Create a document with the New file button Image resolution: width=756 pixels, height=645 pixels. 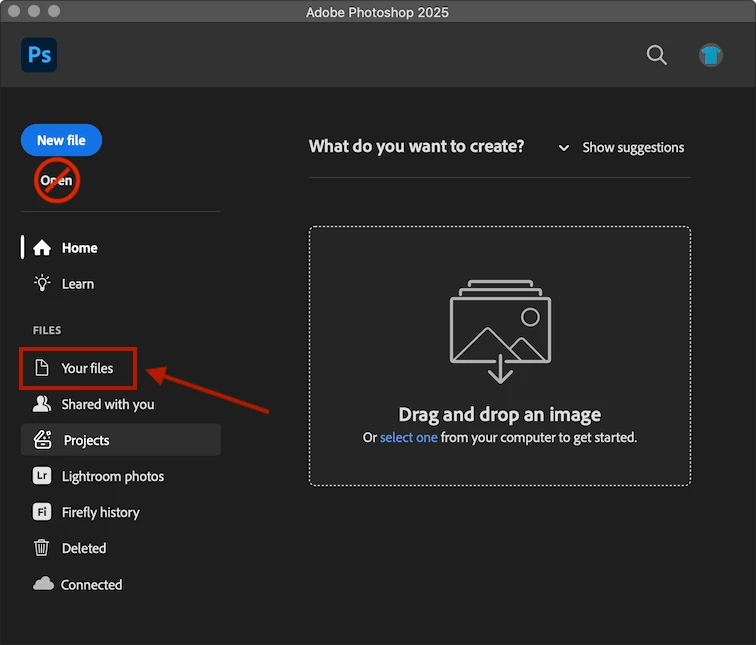[x=61, y=140]
